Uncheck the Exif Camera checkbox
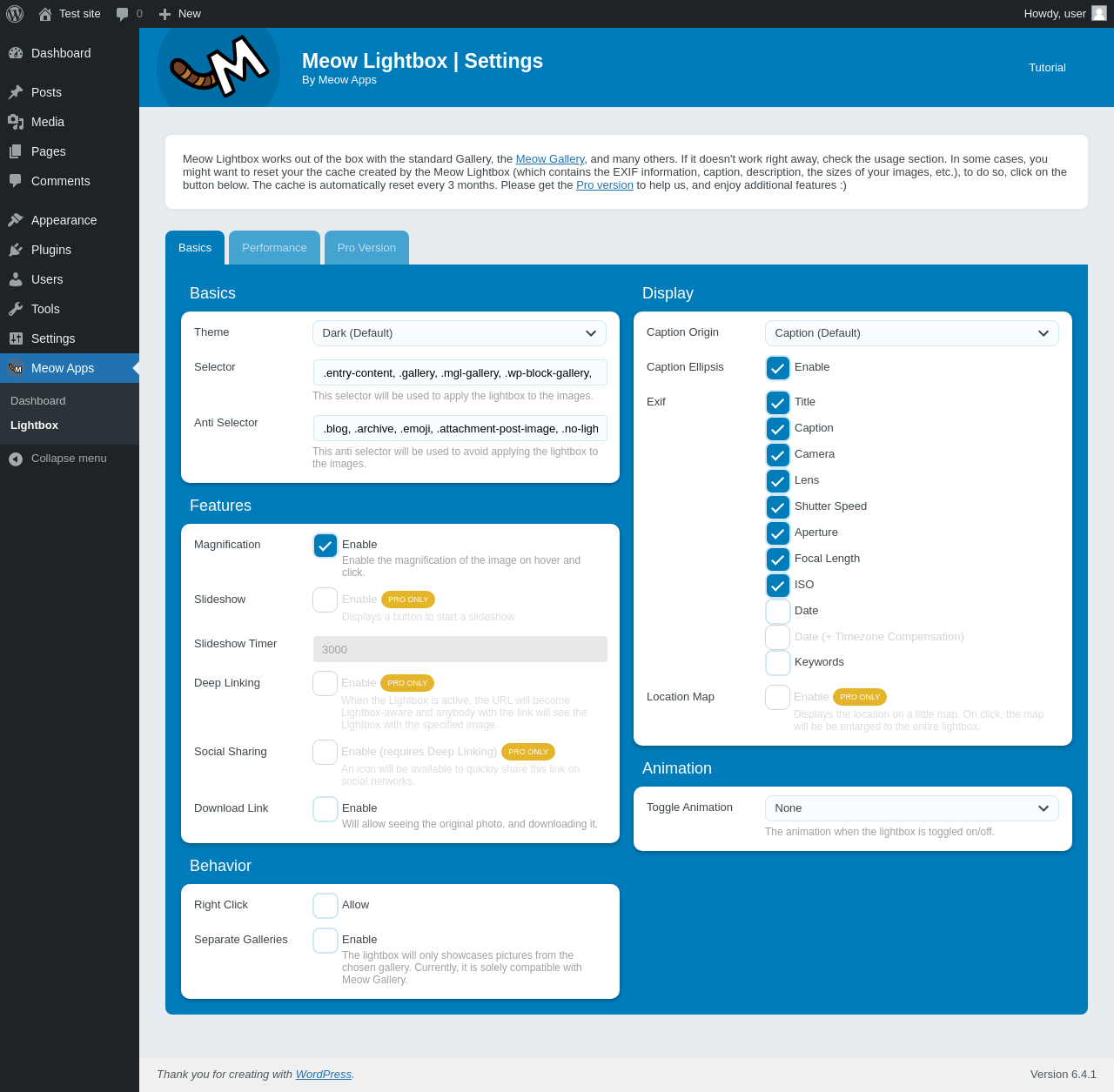Viewport: 1114px width, 1092px height. [x=778, y=455]
